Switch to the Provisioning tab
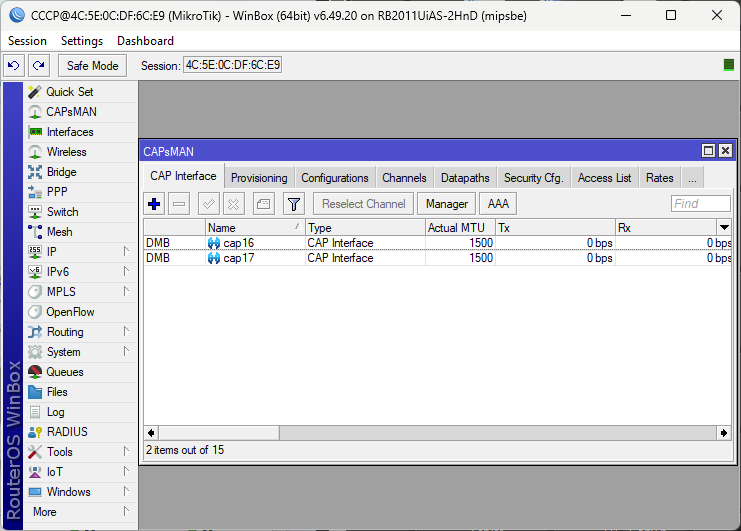The width and height of the screenshot is (741, 531). [x=259, y=178]
